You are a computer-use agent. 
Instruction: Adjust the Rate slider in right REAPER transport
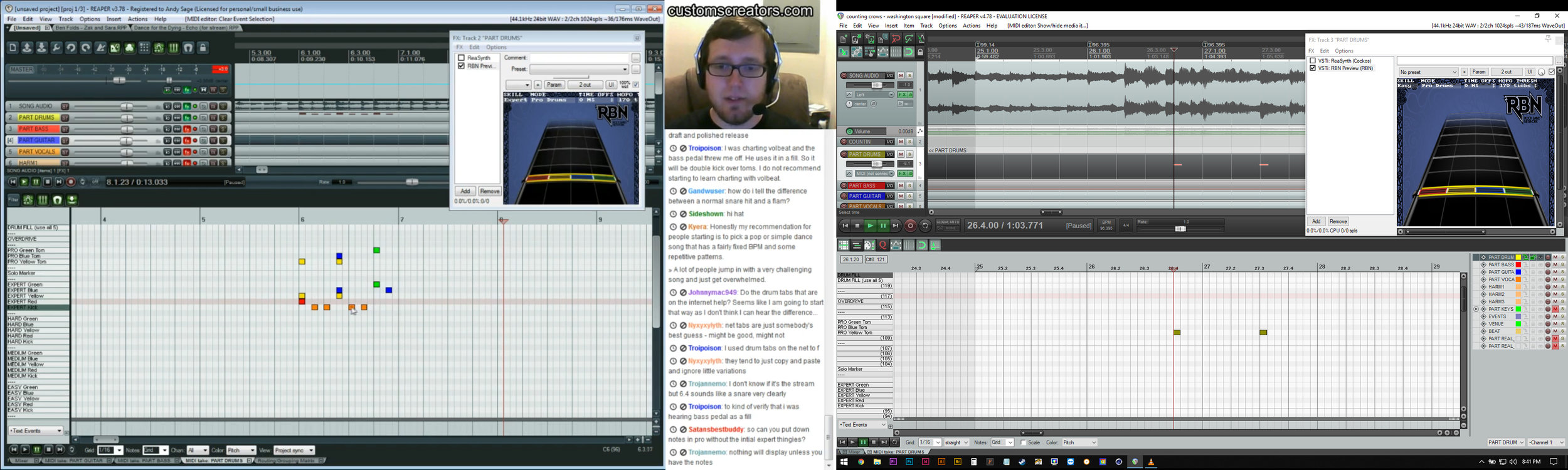click(x=1180, y=229)
